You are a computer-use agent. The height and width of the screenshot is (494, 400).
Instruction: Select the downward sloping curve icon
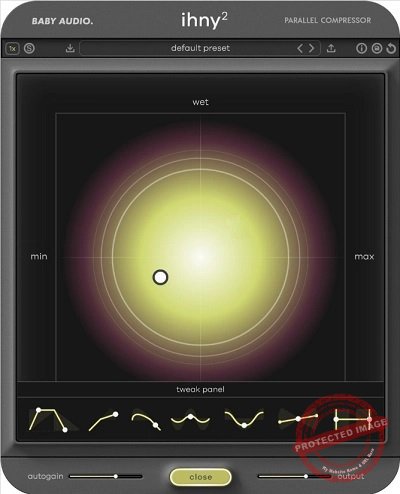pos(146,421)
